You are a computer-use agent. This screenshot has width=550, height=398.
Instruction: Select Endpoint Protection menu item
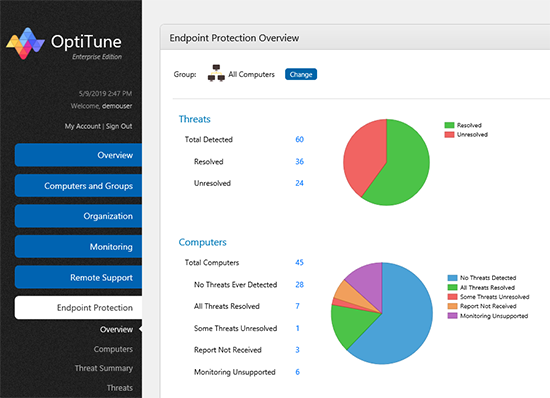(78, 308)
